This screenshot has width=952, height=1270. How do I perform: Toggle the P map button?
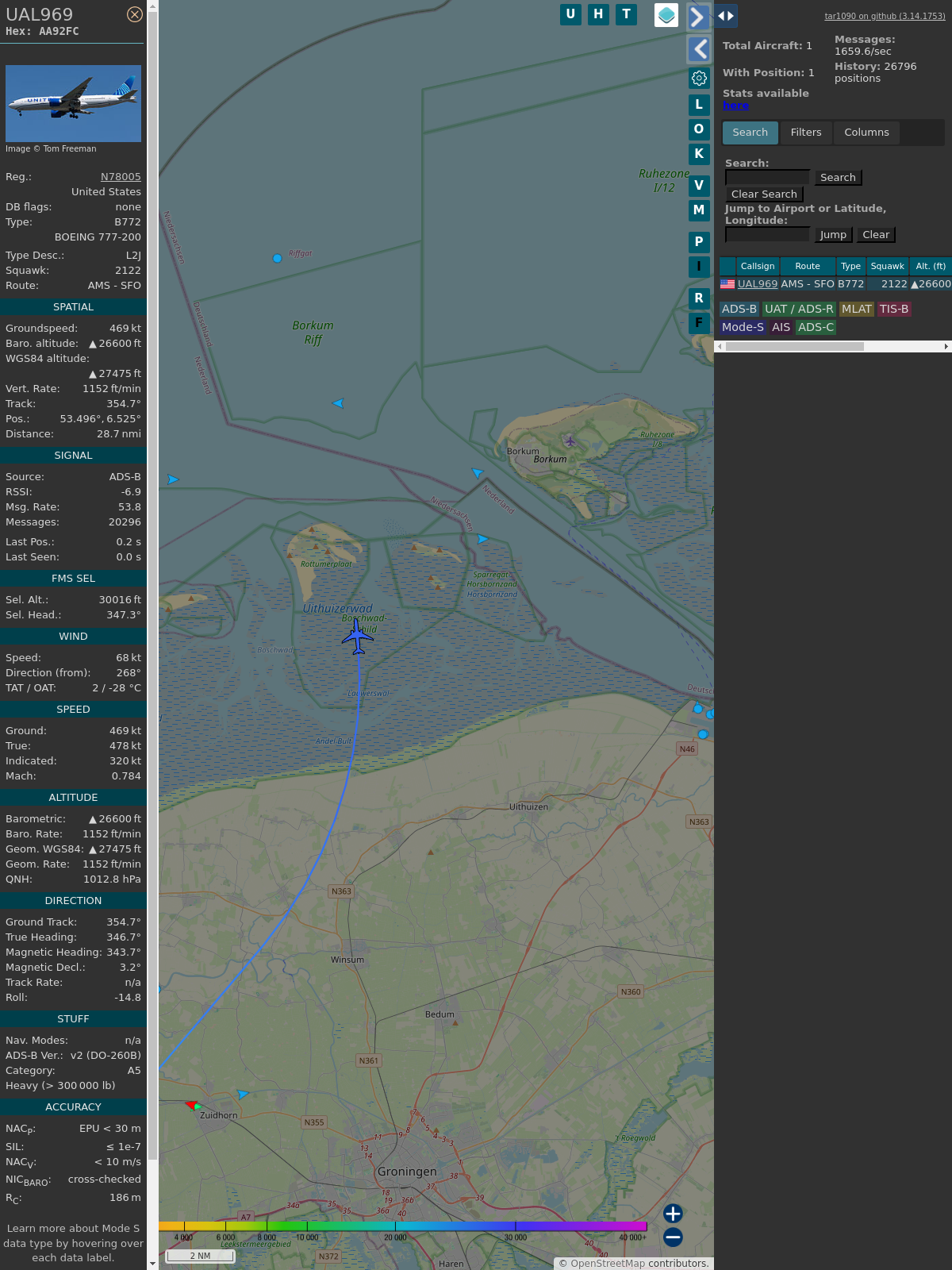[x=699, y=242]
